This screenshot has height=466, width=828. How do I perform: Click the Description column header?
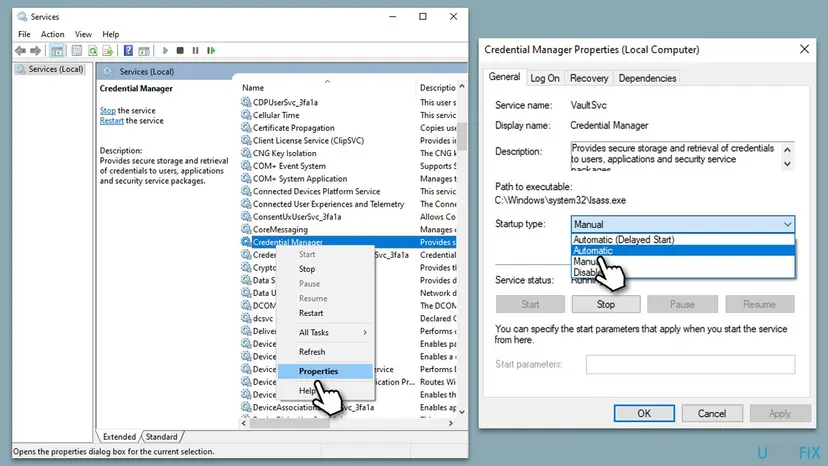pos(438,88)
